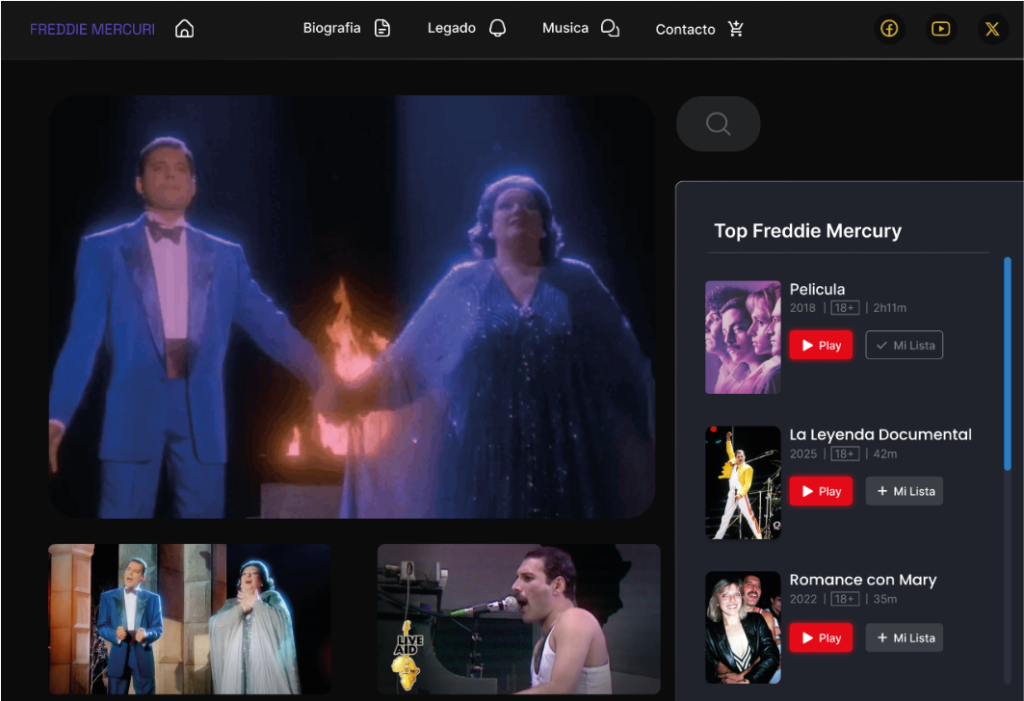Screen dimensions: 1024x701
Task: Click the bell icon next to Legado
Action: click(x=497, y=28)
